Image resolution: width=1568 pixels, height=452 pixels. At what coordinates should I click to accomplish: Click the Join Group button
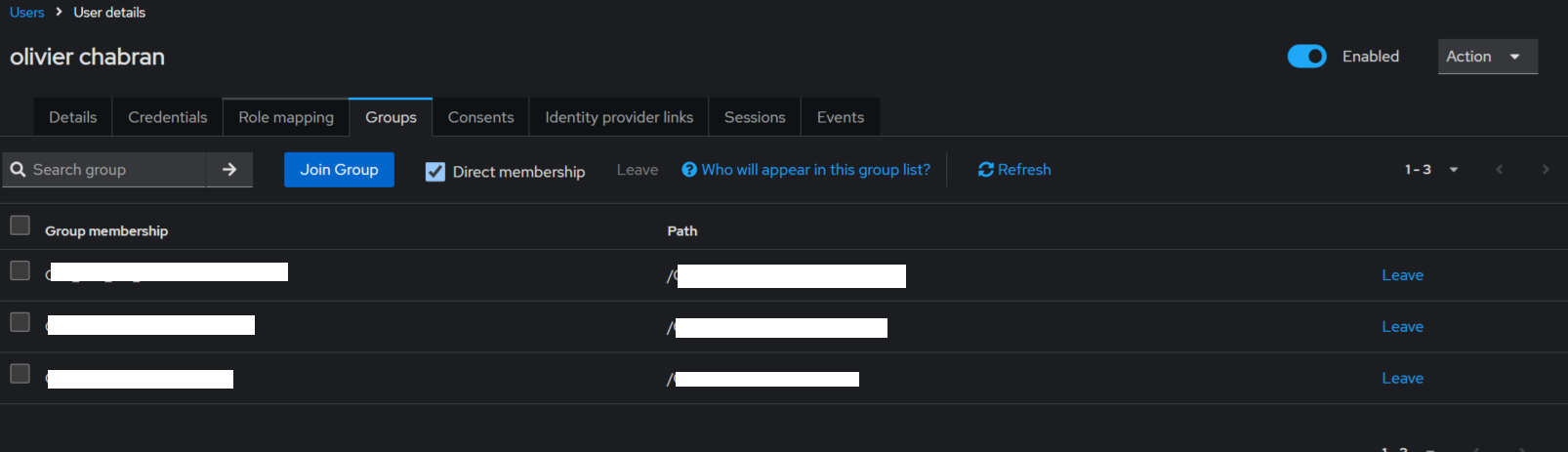[x=339, y=170]
